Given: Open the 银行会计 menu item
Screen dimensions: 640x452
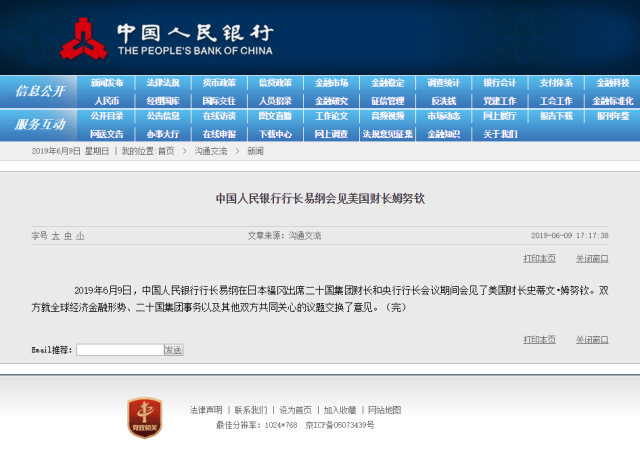Looking at the screenshot, I should pyautogui.click(x=500, y=83).
